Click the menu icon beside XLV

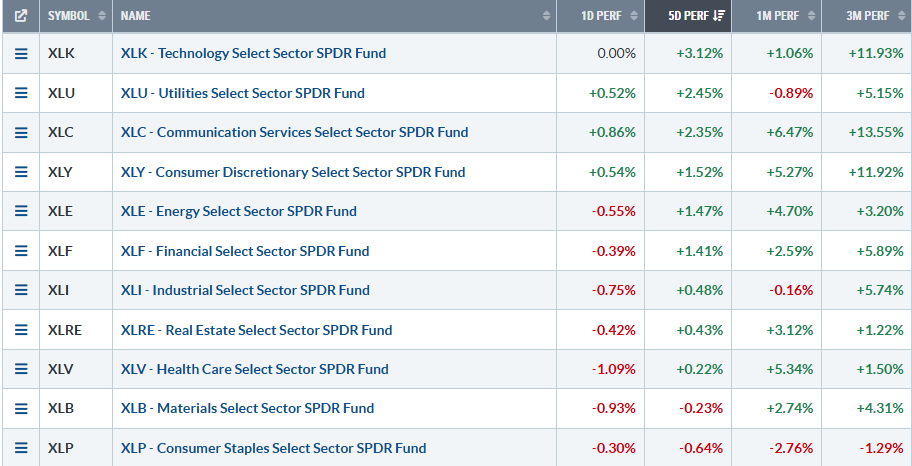tap(21, 369)
